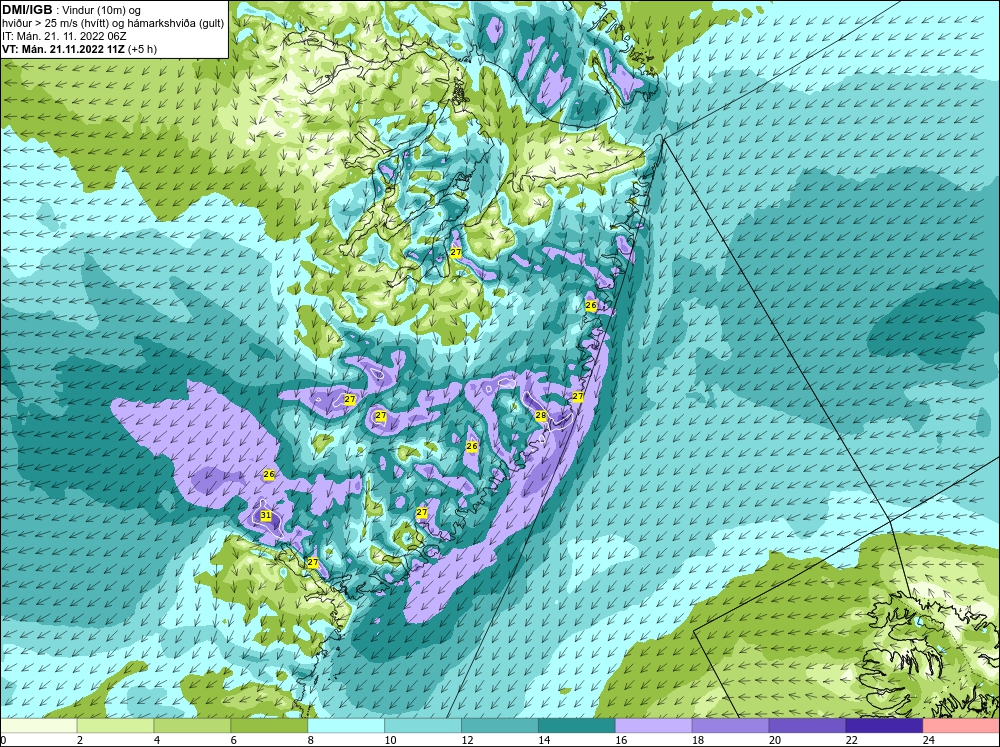This screenshot has height=747, width=1000.
Task: Select the yellow '28' gust marker
Action: [541, 415]
